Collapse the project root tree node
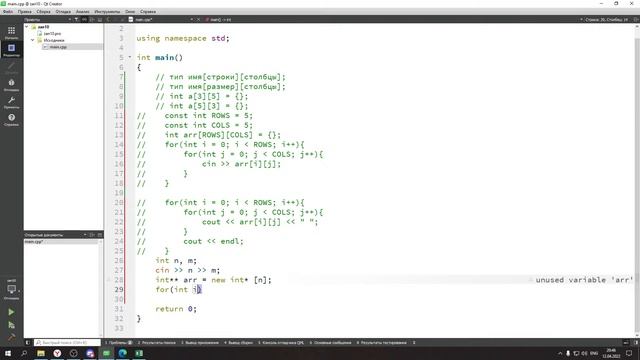640x360 pixels. click(x=27, y=27)
